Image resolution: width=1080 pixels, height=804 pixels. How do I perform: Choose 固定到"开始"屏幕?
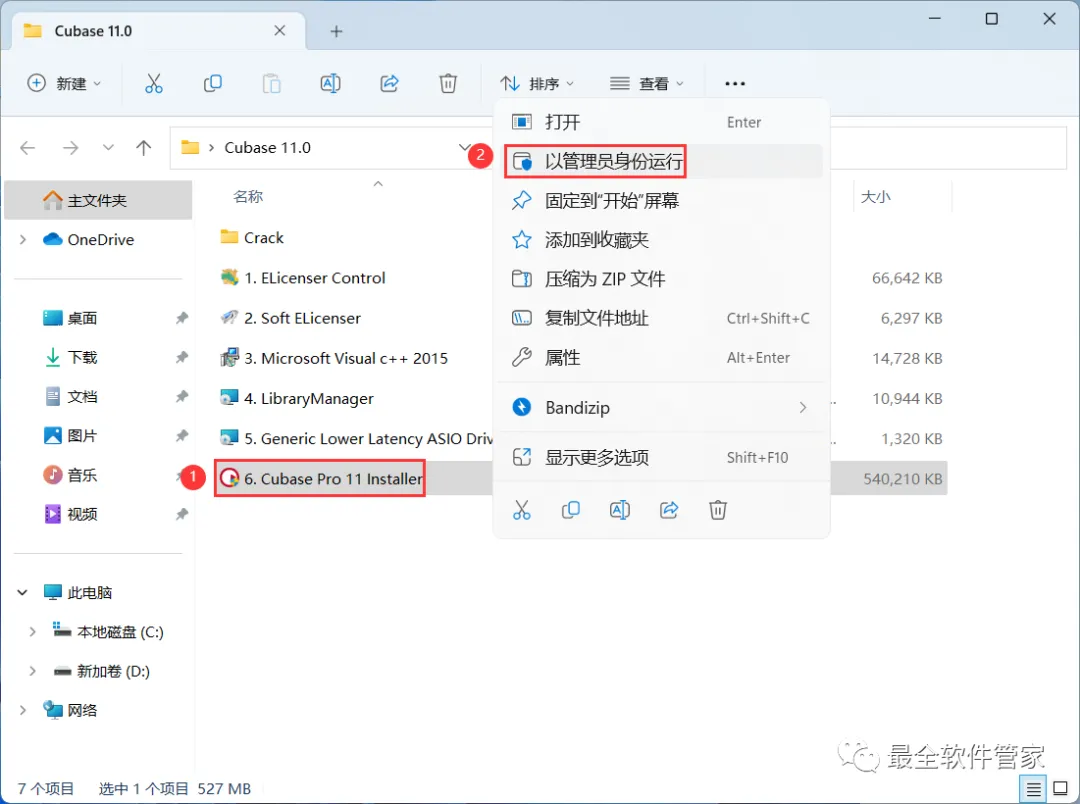pos(661,200)
